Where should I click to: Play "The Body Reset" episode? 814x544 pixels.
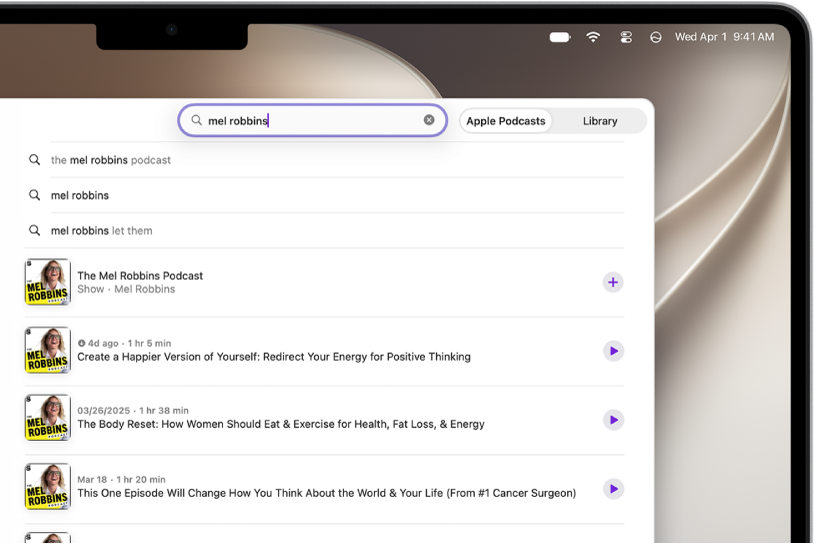click(x=613, y=420)
